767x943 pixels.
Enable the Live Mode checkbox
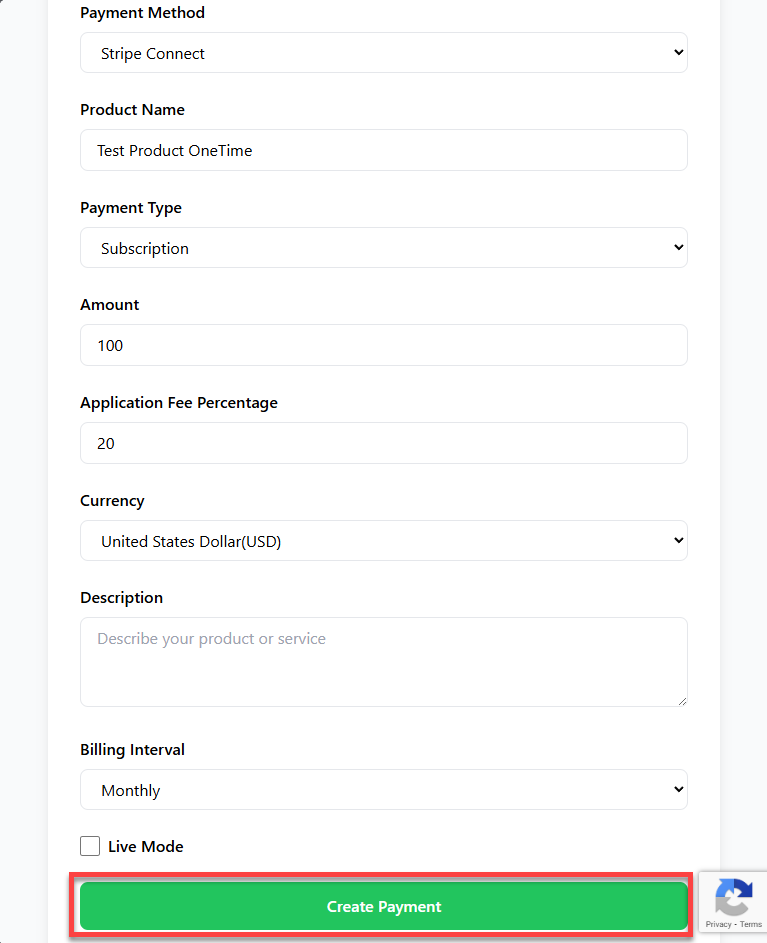[x=90, y=846]
